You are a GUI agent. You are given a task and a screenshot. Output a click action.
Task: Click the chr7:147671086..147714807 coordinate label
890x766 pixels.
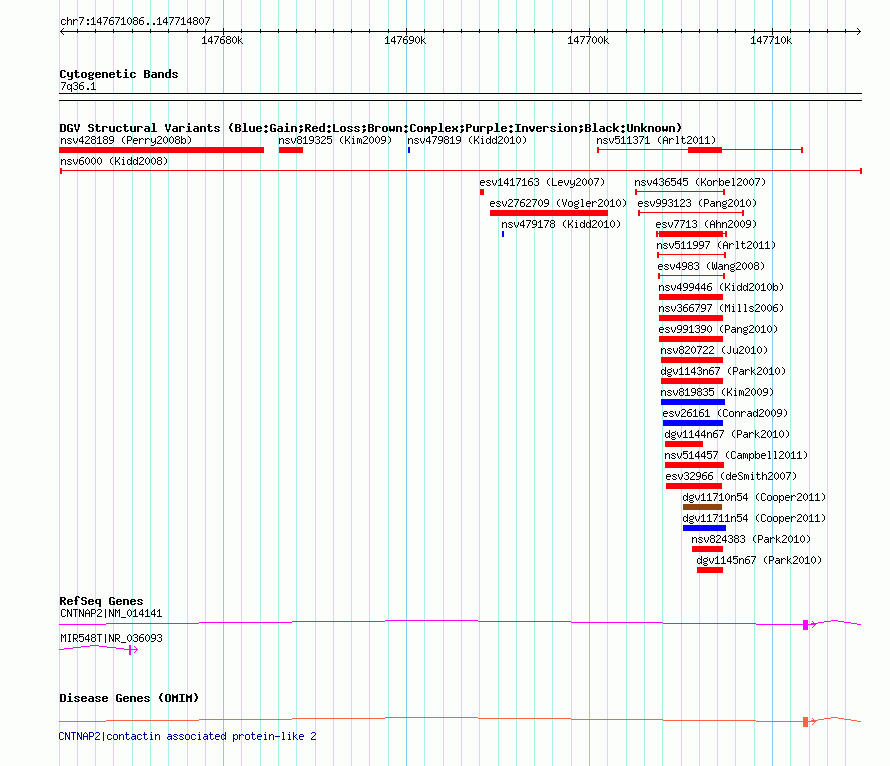coord(134,20)
